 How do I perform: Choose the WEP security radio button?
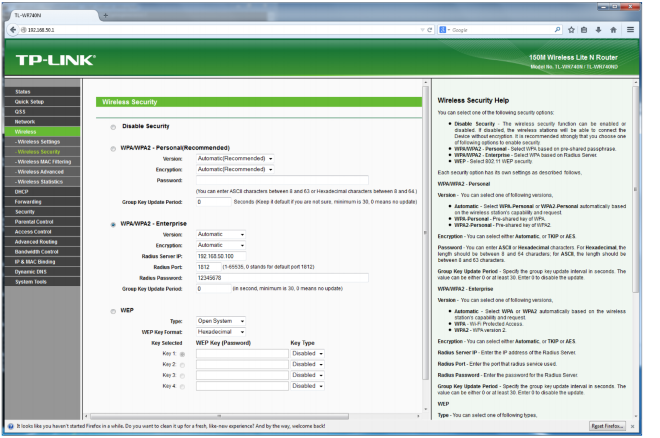click(x=112, y=310)
